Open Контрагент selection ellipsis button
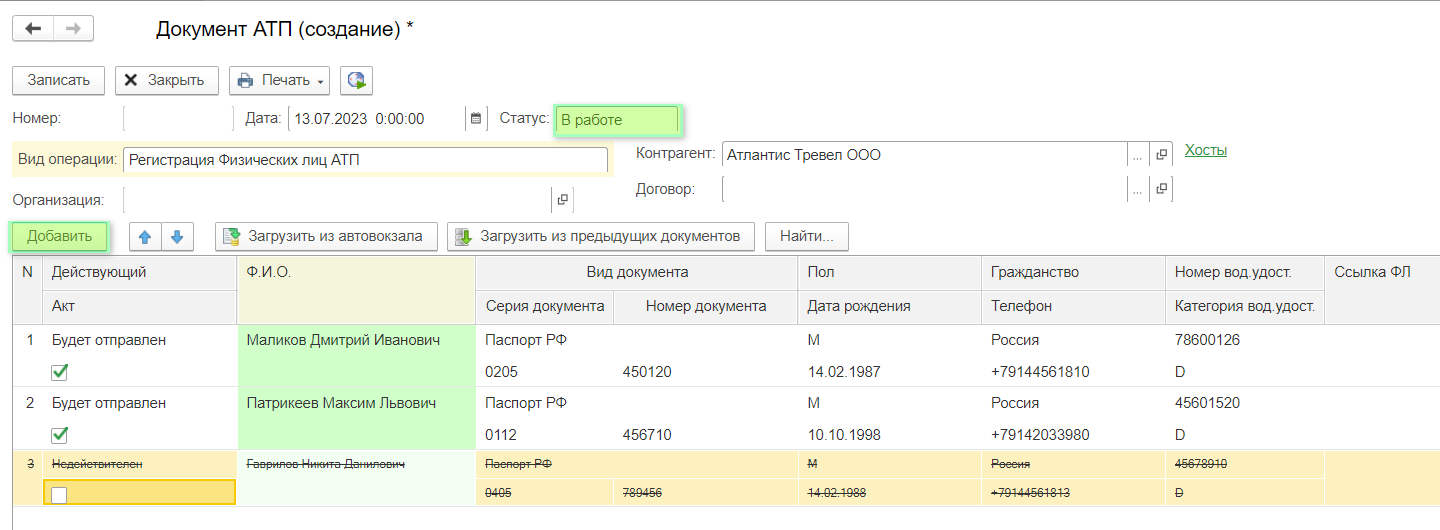This screenshot has width=1440, height=530. click(1137, 155)
